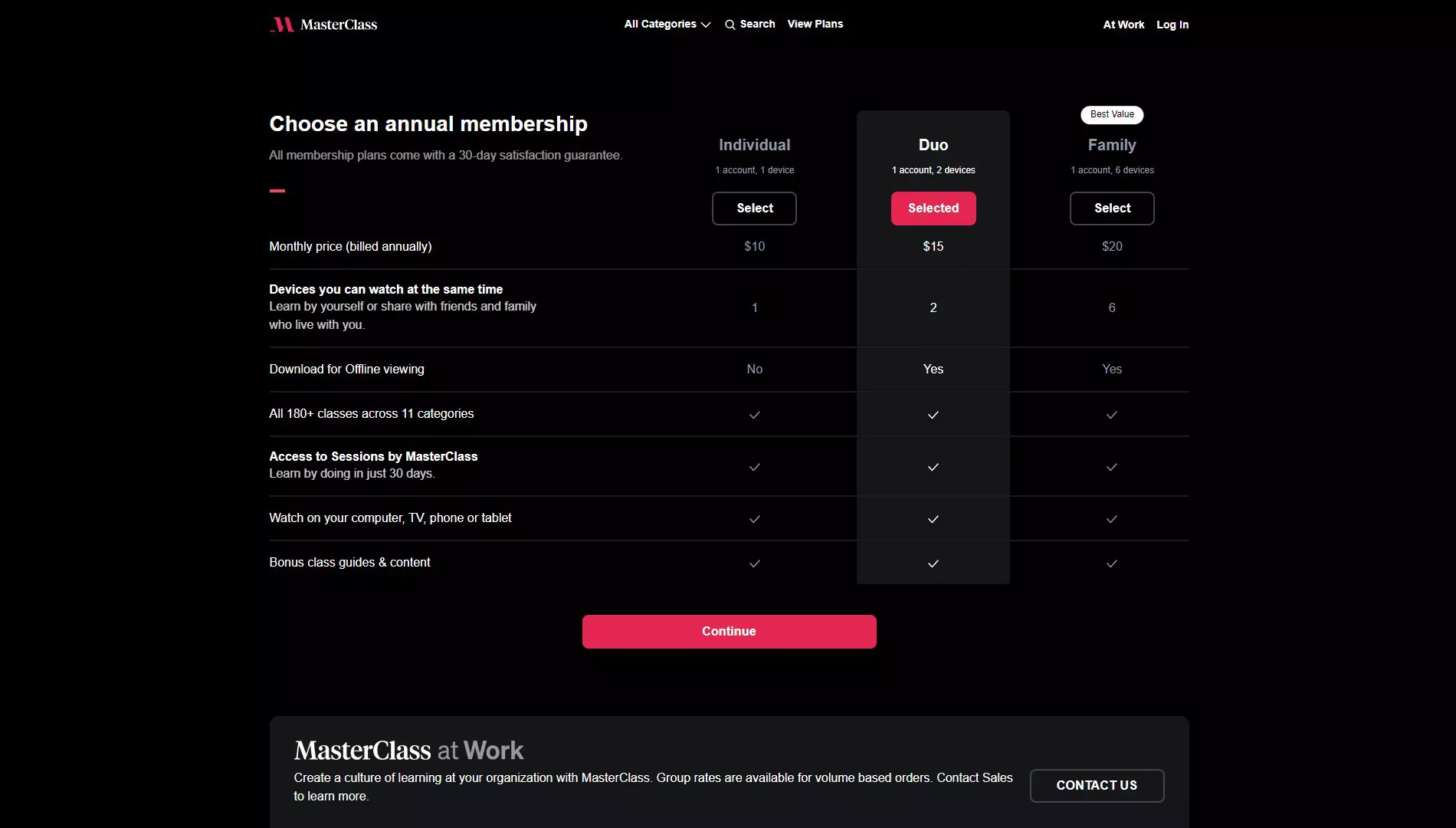Click 'Access to Sessions by MasterClass' label
This screenshot has height=828, width=1456.
tap(373, 456)
